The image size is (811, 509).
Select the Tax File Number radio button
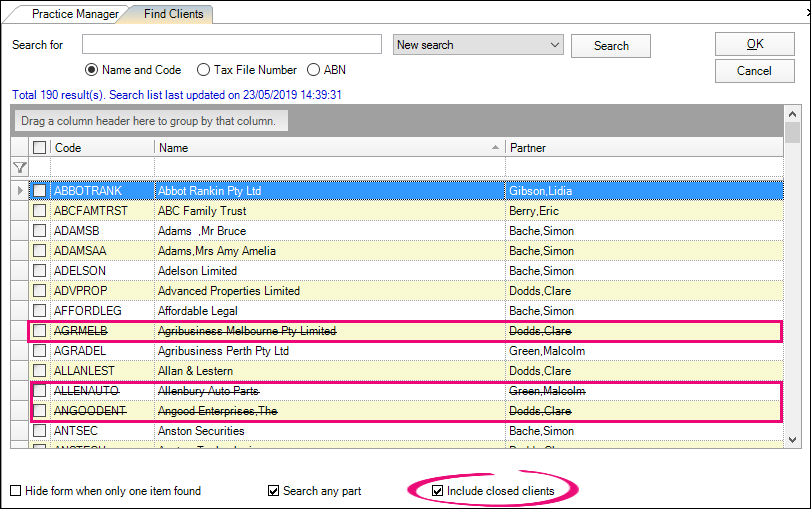pos(204,70)
